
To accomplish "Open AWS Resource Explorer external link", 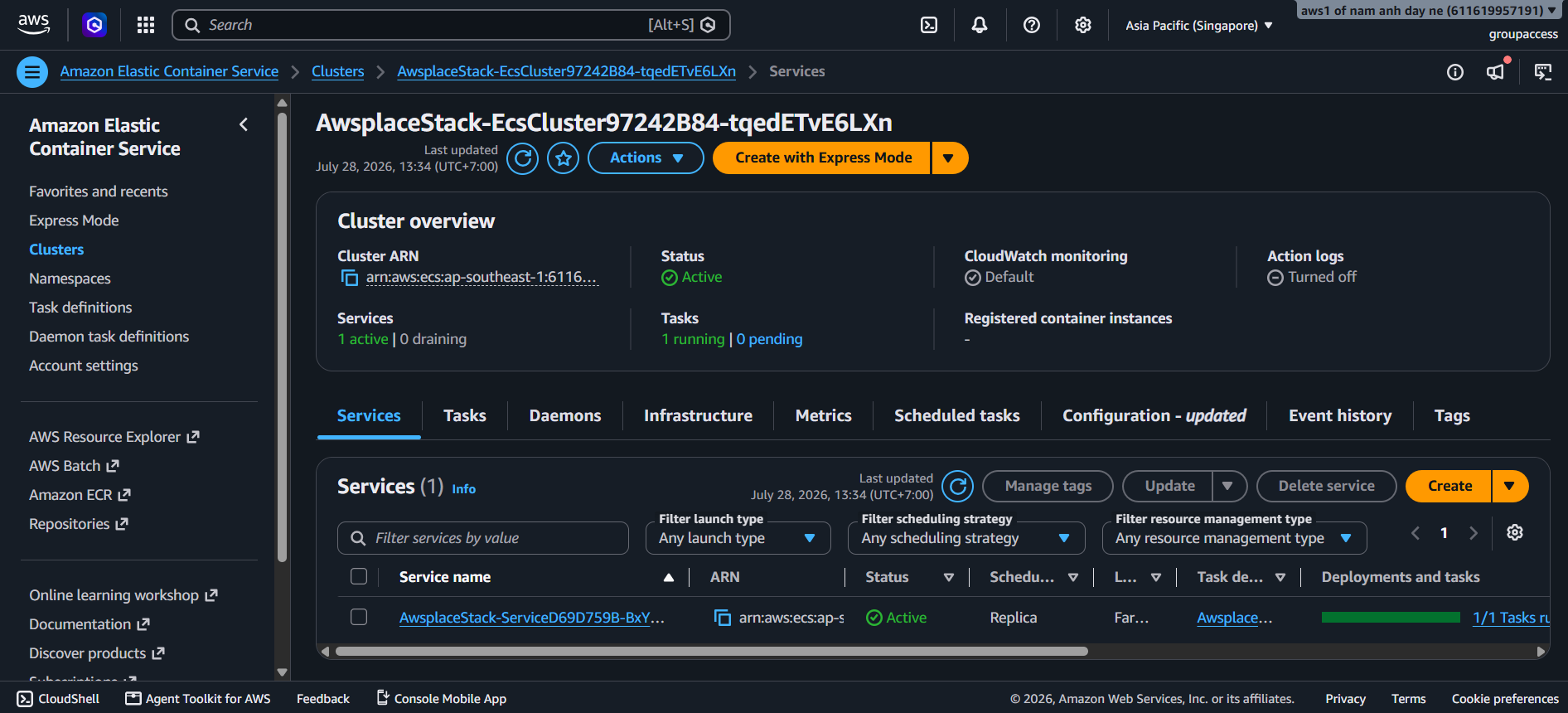I will [x=114, y=437].
